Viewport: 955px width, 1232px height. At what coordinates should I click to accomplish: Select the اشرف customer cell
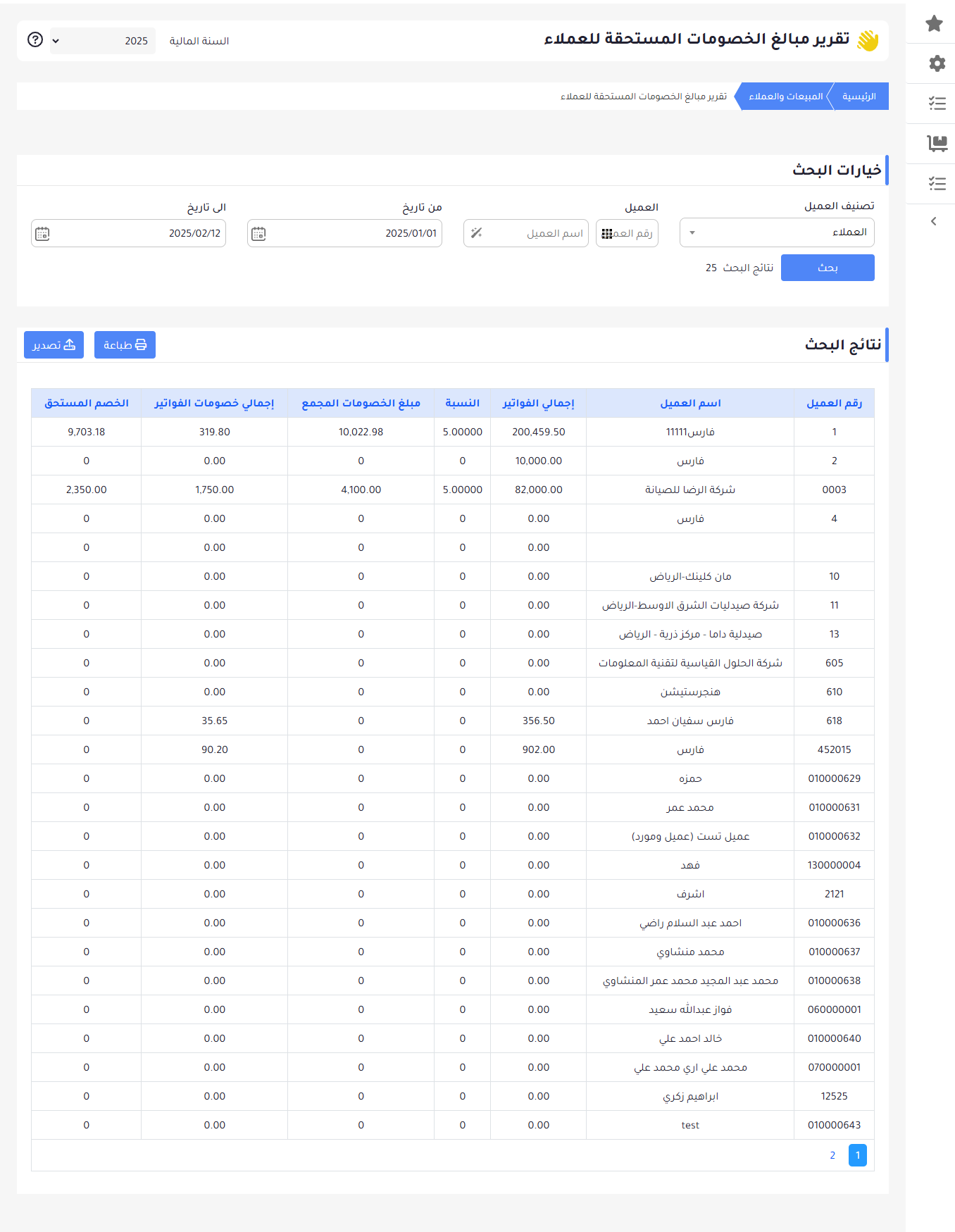coord(690,894)
